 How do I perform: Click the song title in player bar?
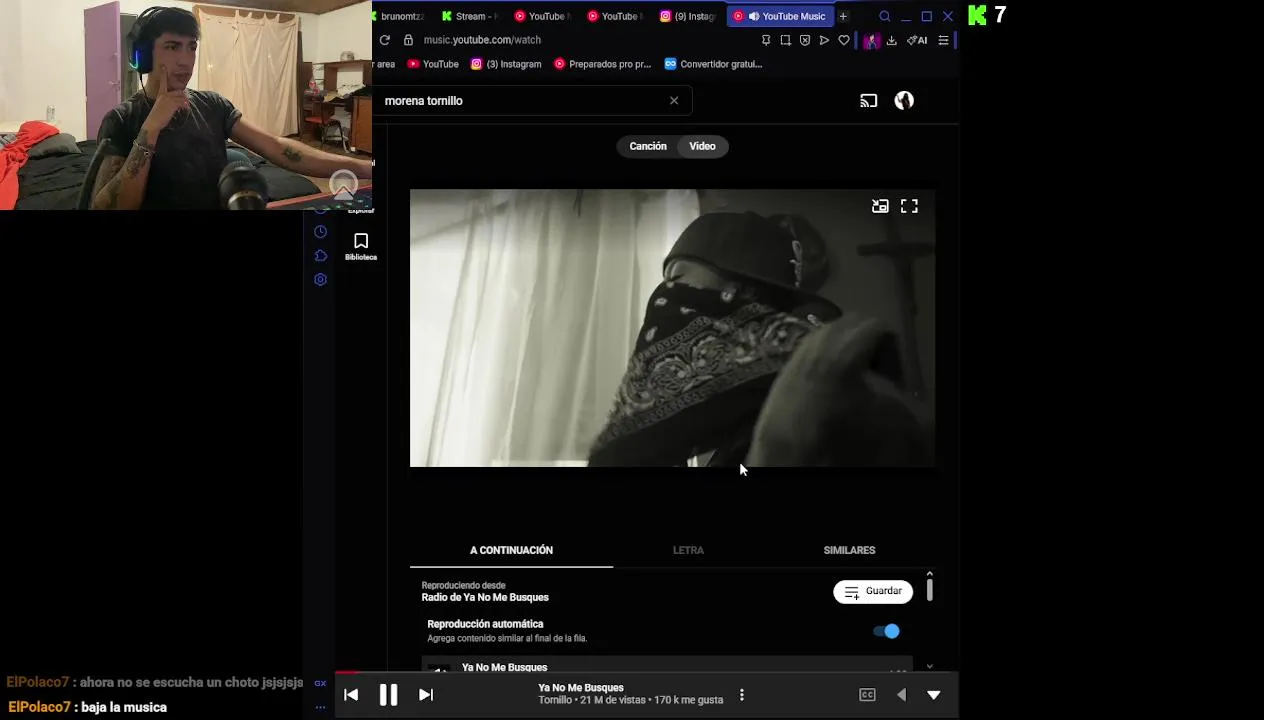coord(581,688)
